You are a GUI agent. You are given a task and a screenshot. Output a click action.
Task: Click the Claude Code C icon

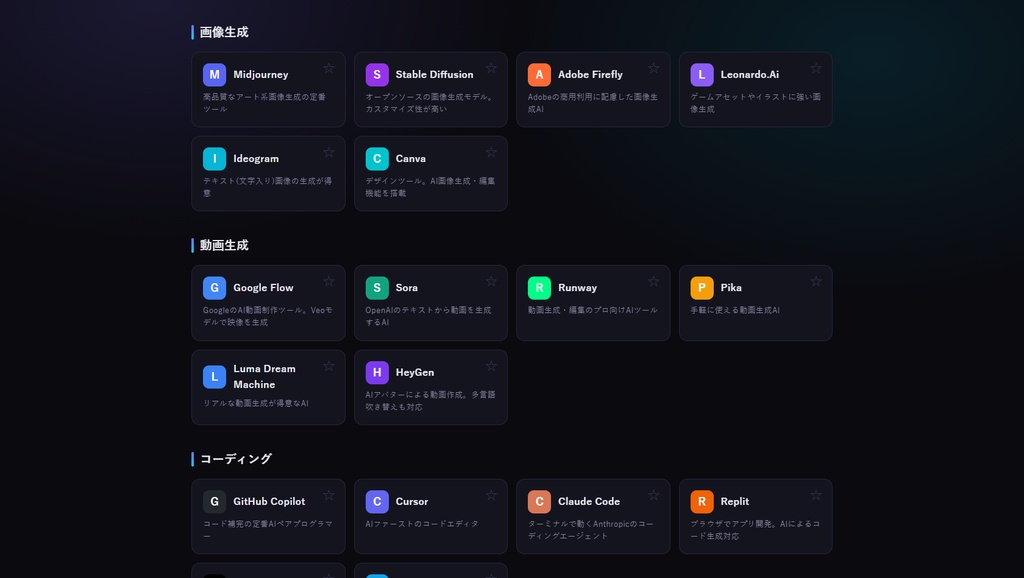coord(539,502)
